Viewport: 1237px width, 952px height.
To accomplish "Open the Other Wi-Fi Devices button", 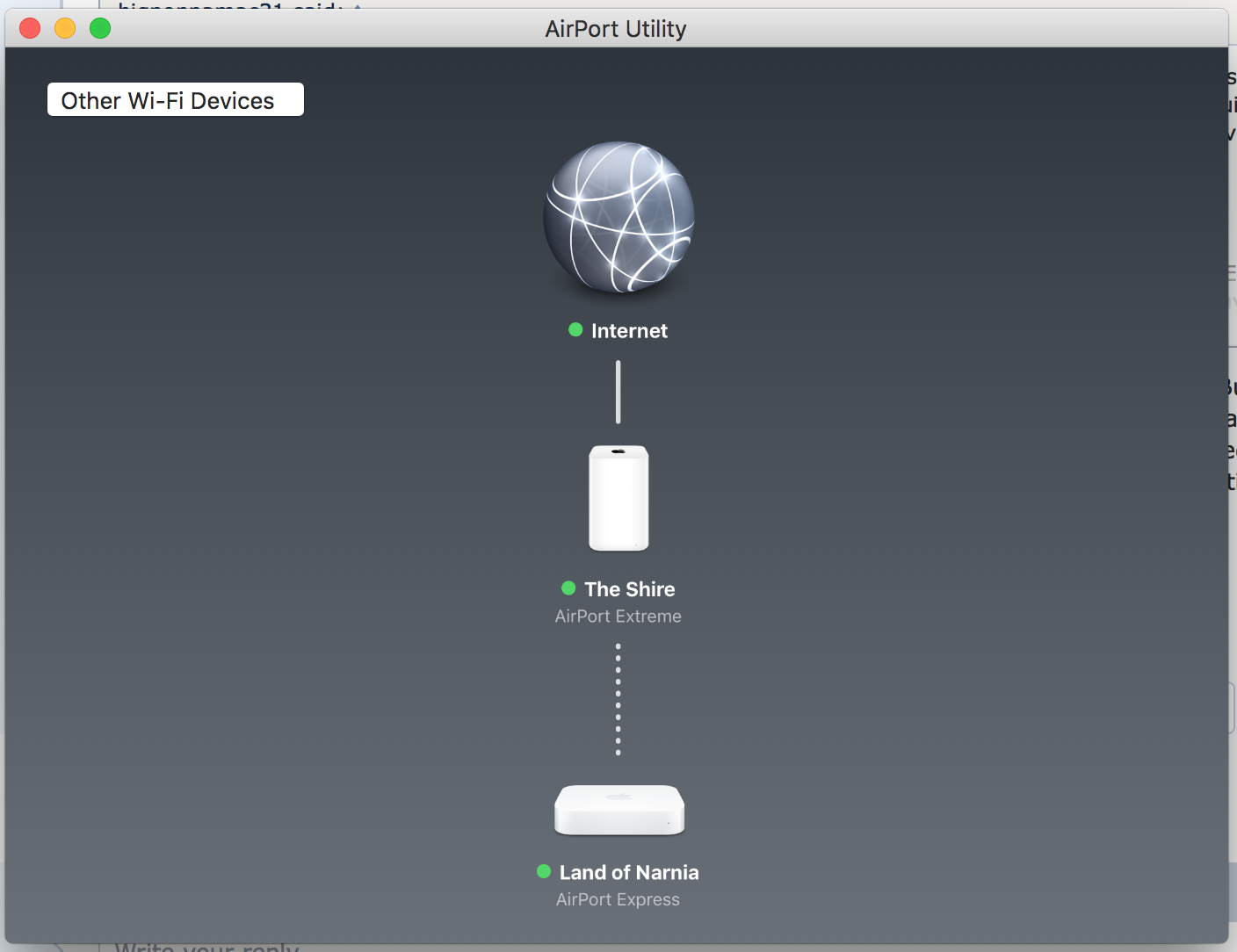I will [x=176, y=100].
